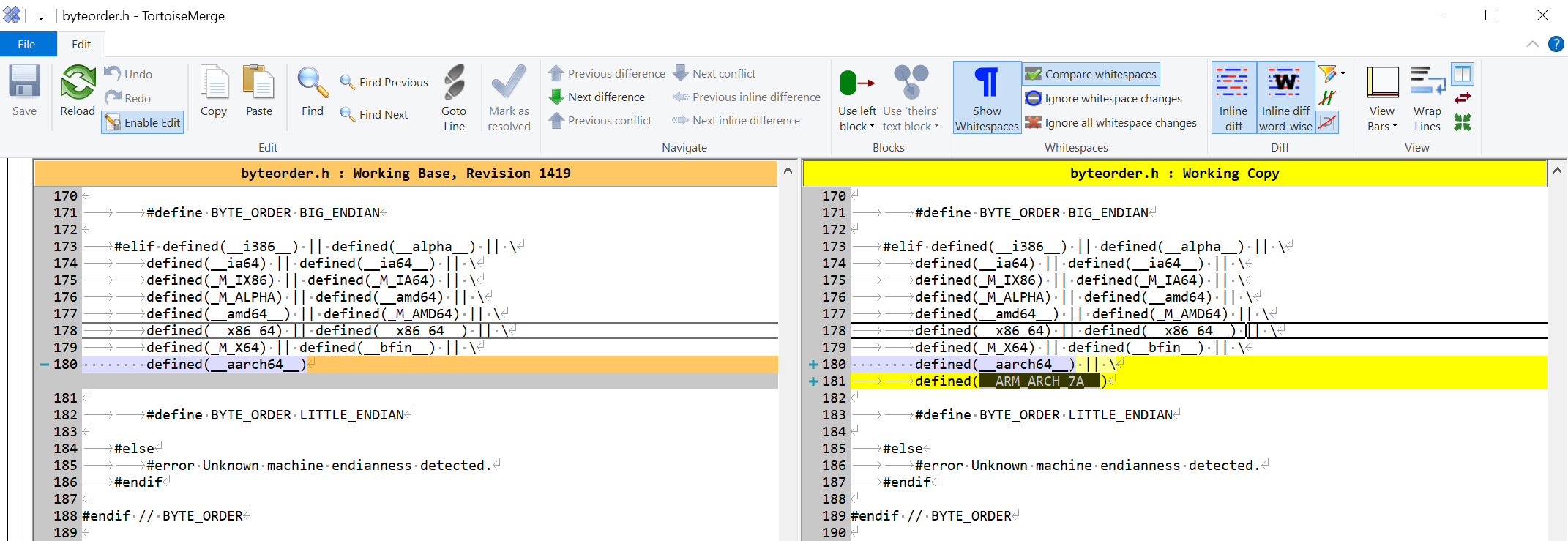Click Find Previous
The image size is (1568, 541).
[x=384, y=82]
